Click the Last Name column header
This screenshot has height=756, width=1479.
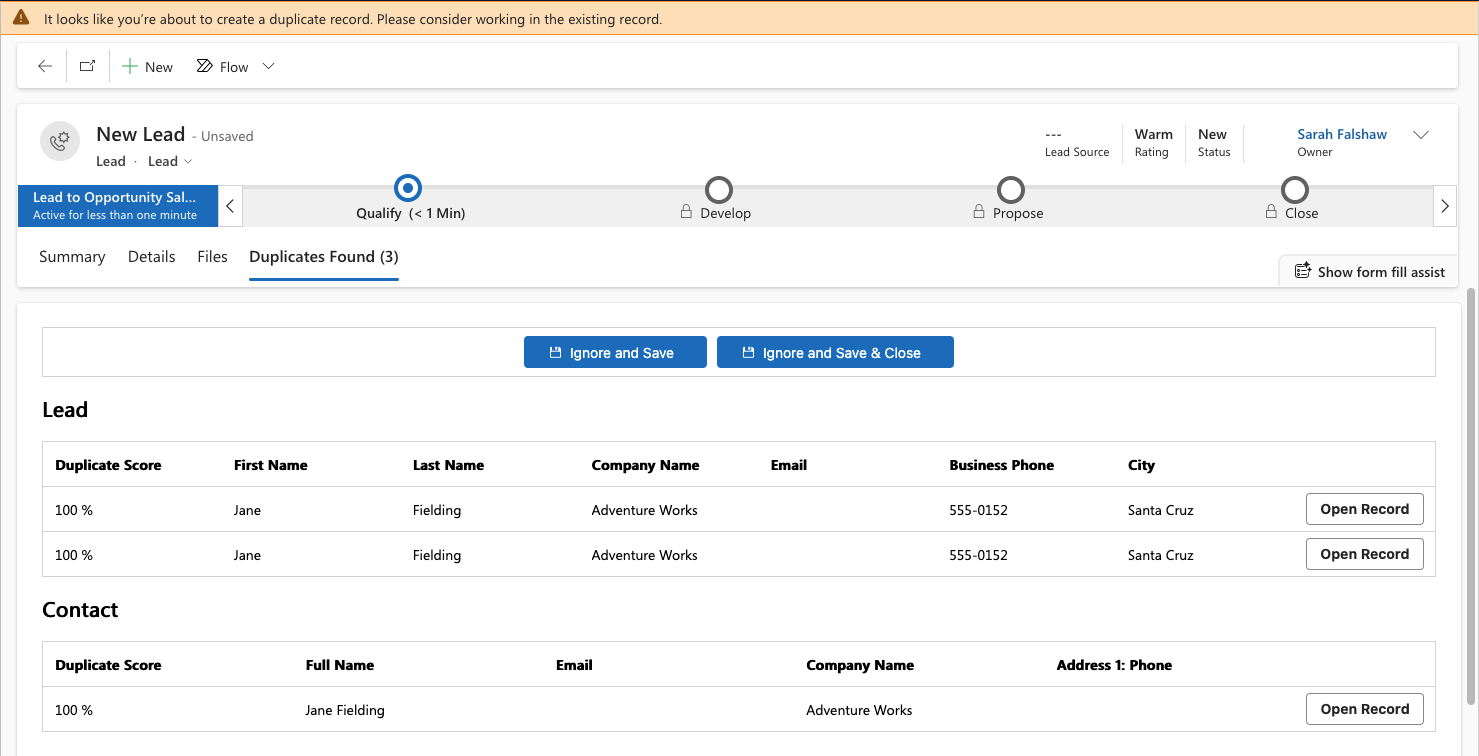(x=448, y=465)
